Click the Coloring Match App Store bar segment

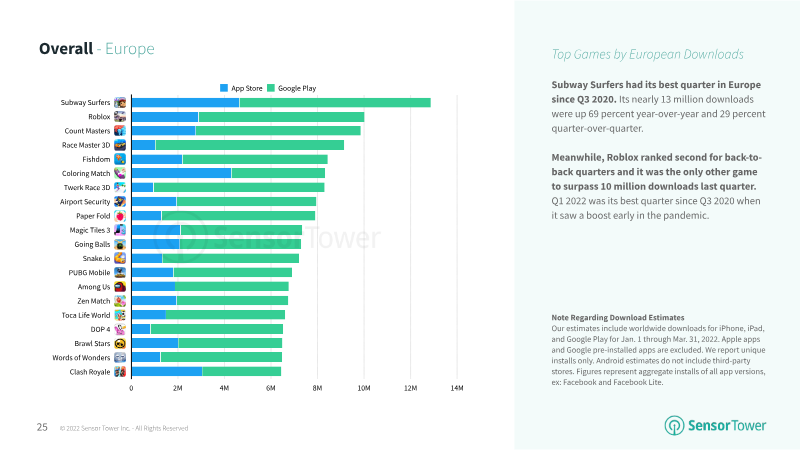tap(182, 173)
